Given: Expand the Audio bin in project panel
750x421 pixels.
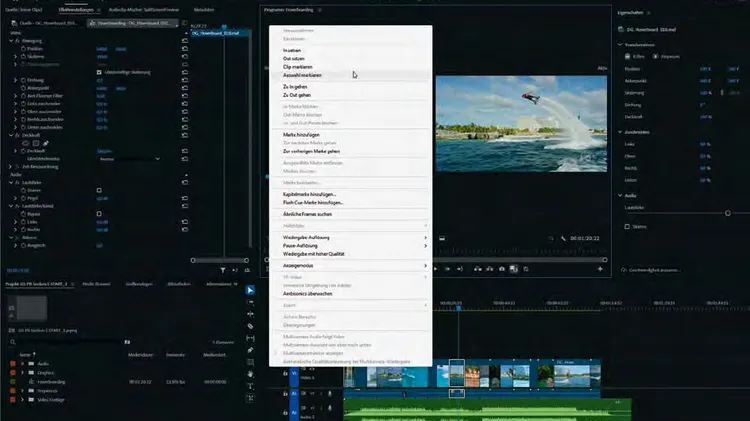Looking at the screenshot, I should pos(23,365).
